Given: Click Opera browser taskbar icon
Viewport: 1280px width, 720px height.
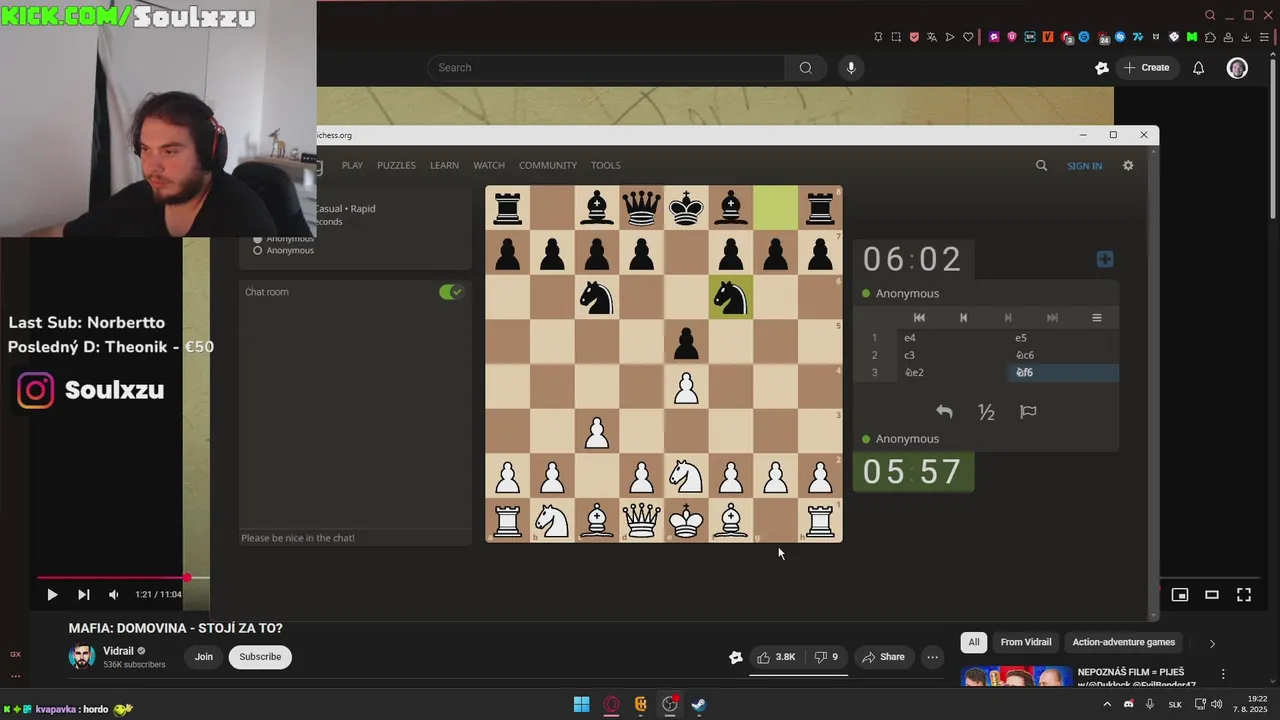Looking at the screenshot, I should click(611, 705).
